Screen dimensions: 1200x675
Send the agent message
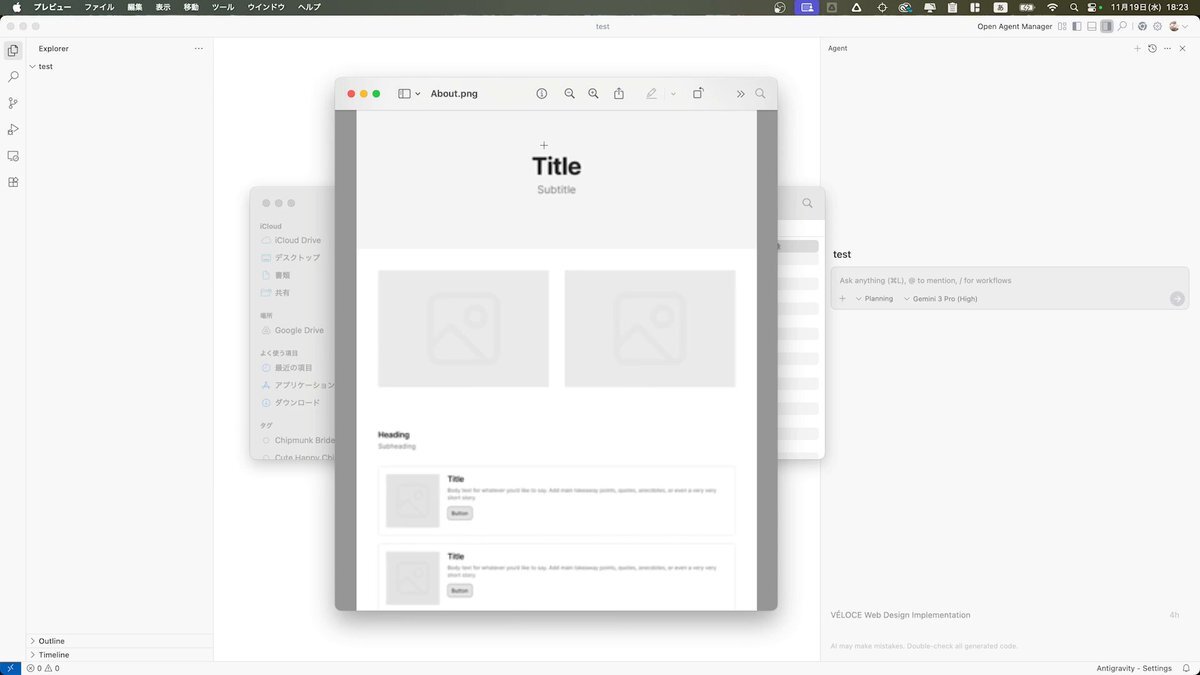[x=1177, y=298]
